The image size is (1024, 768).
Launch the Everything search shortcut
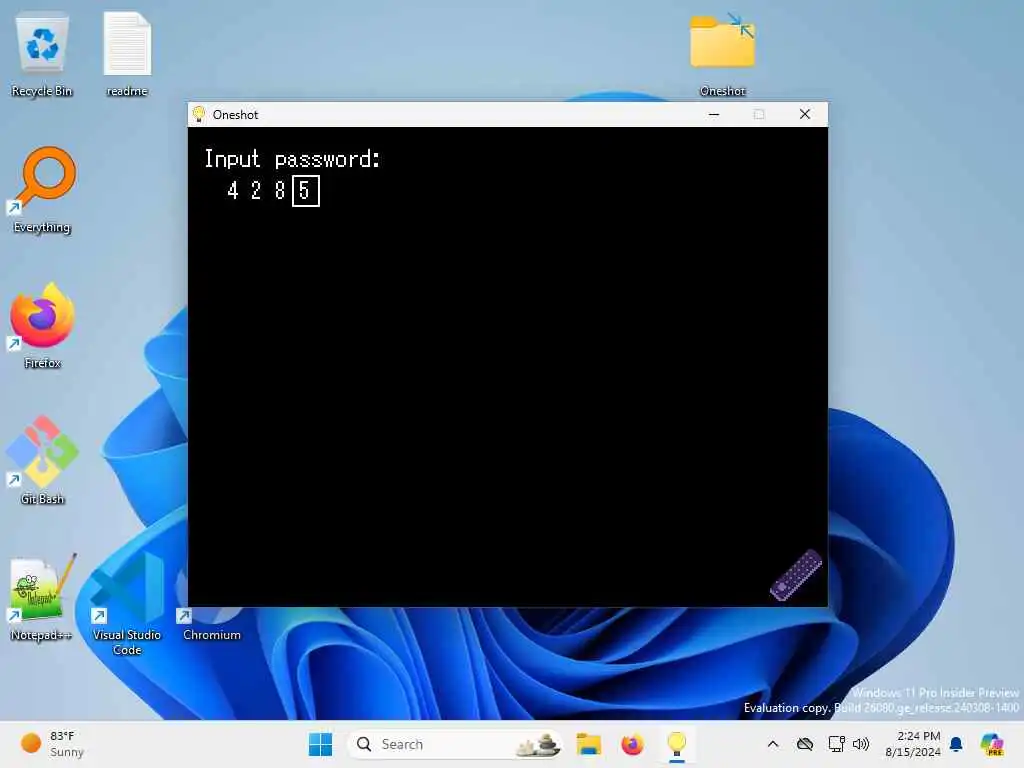coord(42,190)
